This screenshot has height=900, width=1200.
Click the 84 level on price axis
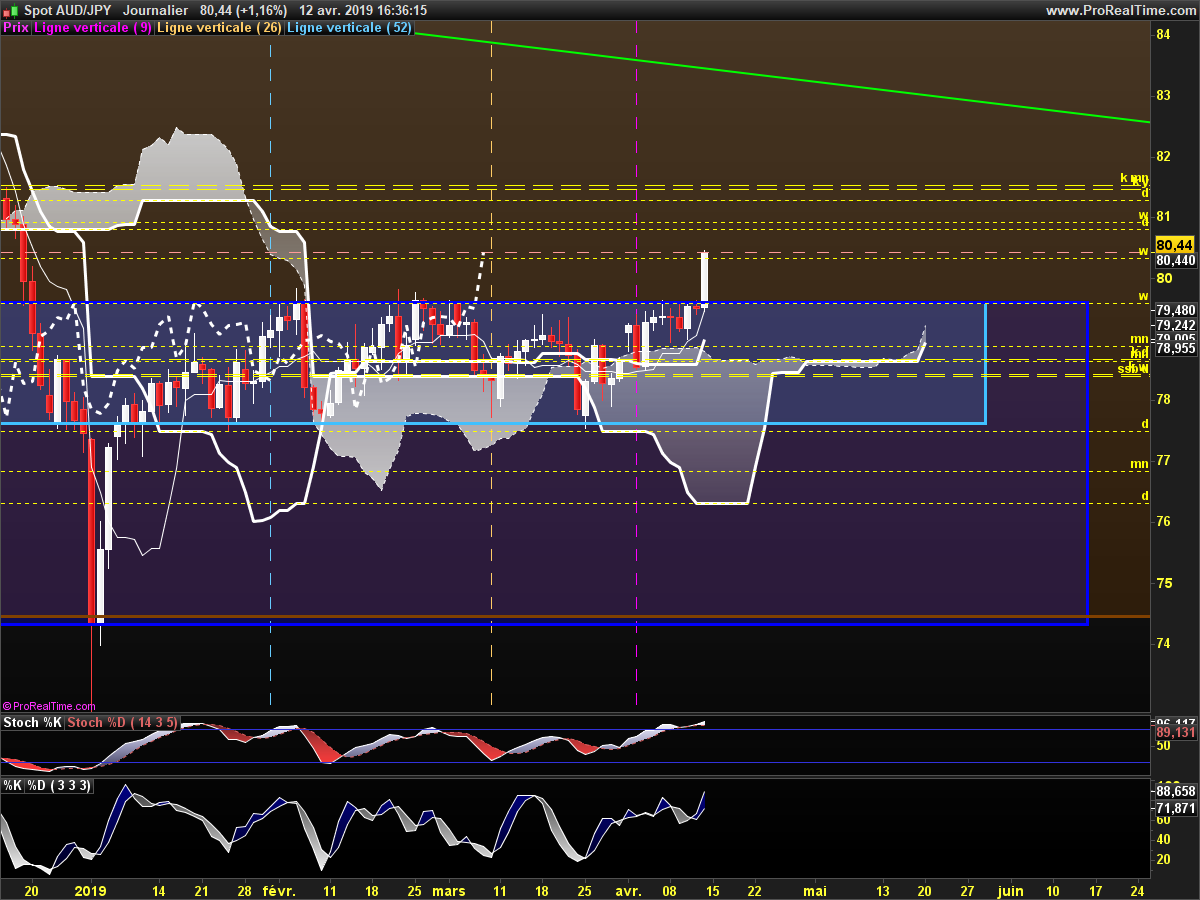click(x=1163, y=34)
